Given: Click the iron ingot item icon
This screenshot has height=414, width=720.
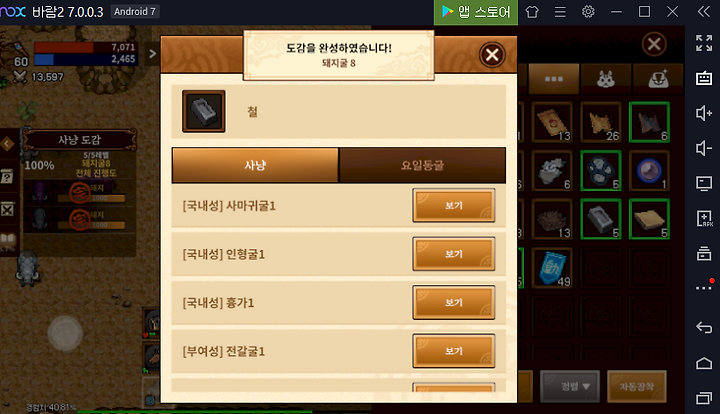Looking at the screenshot, I should [204, 111].
